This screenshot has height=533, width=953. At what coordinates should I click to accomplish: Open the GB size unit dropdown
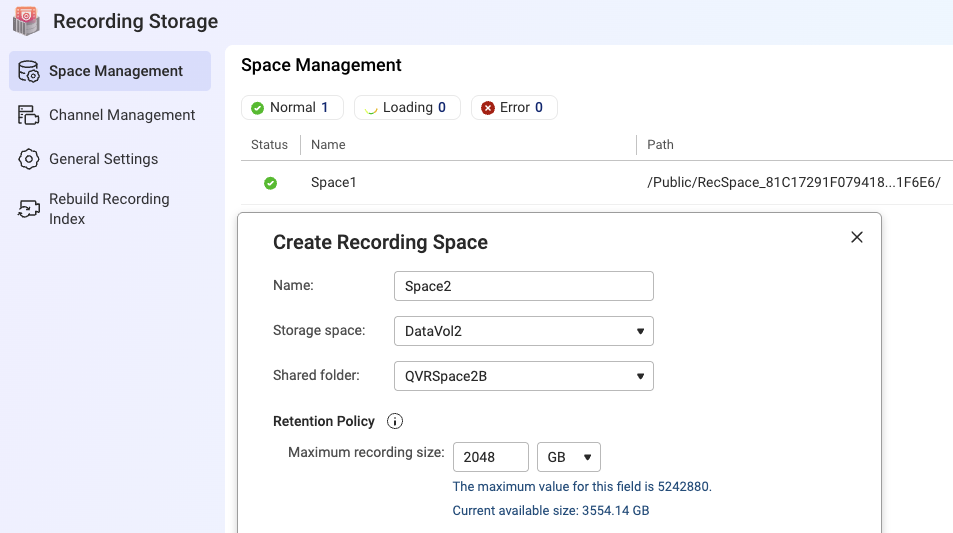(x=568, y=457)
